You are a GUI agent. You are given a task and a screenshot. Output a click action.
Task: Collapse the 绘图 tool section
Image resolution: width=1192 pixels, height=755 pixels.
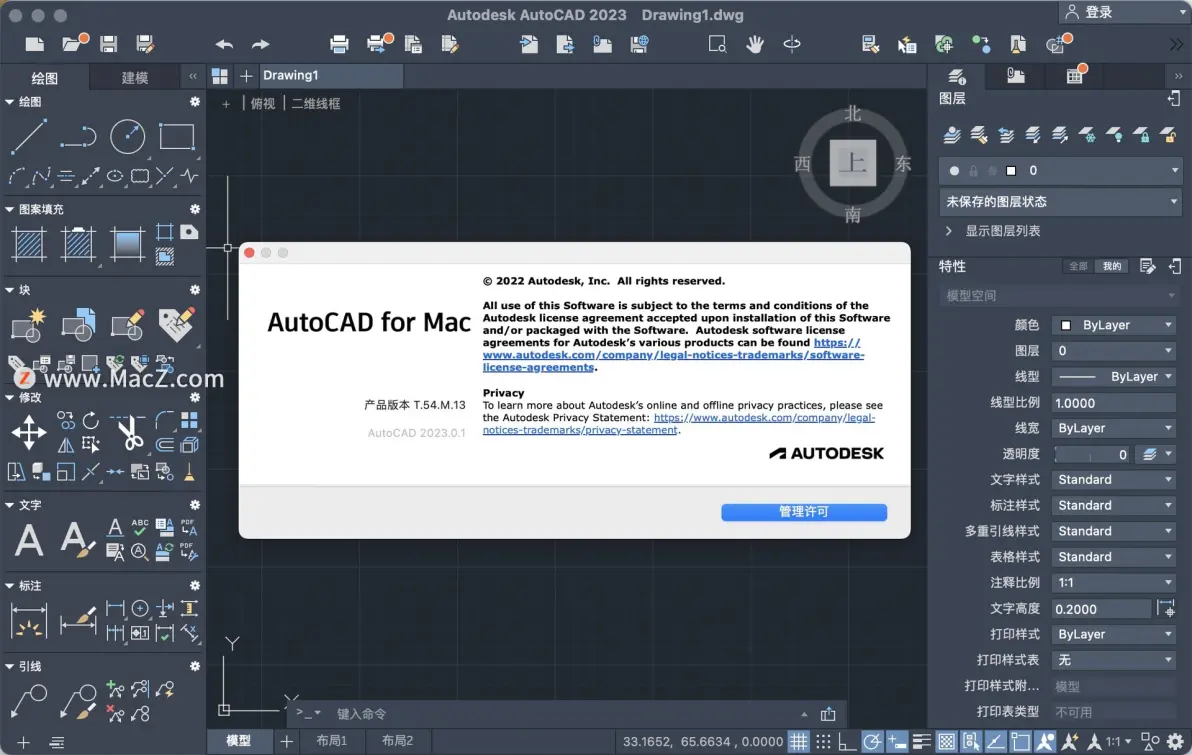click(10, 102)
